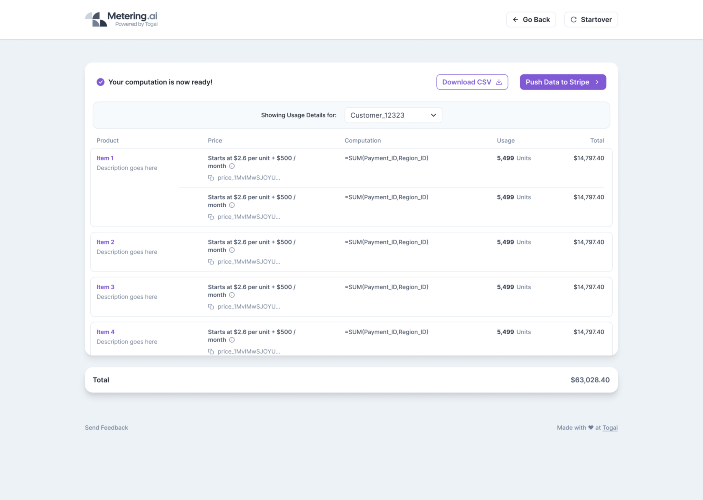Copy the price ID in Item 1's second row

[211, 216]
